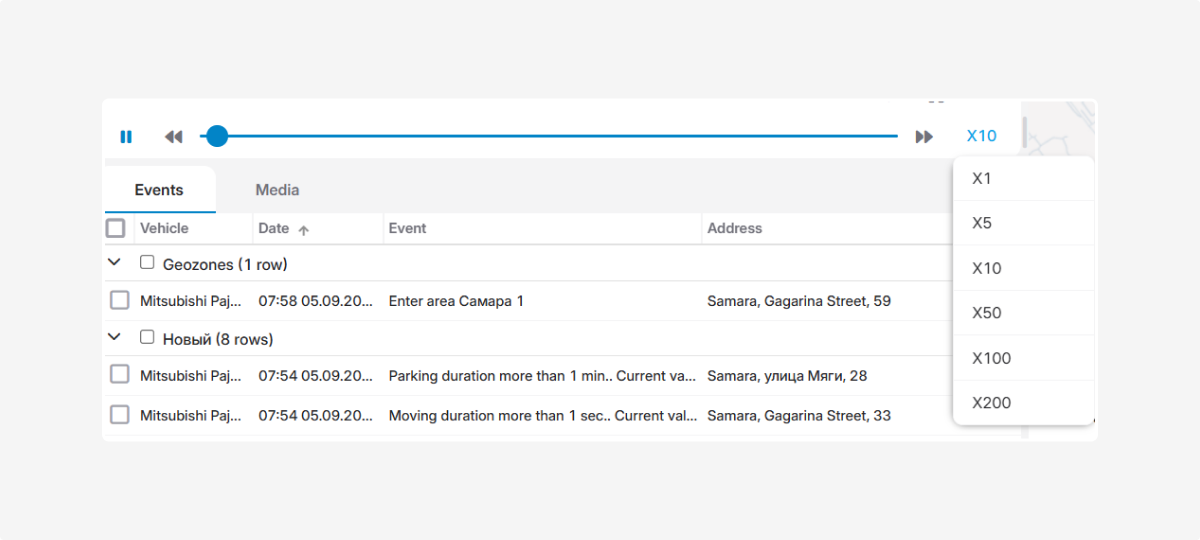Switch to the Media tab
The image size is (1200, 540).
point(277,190)
